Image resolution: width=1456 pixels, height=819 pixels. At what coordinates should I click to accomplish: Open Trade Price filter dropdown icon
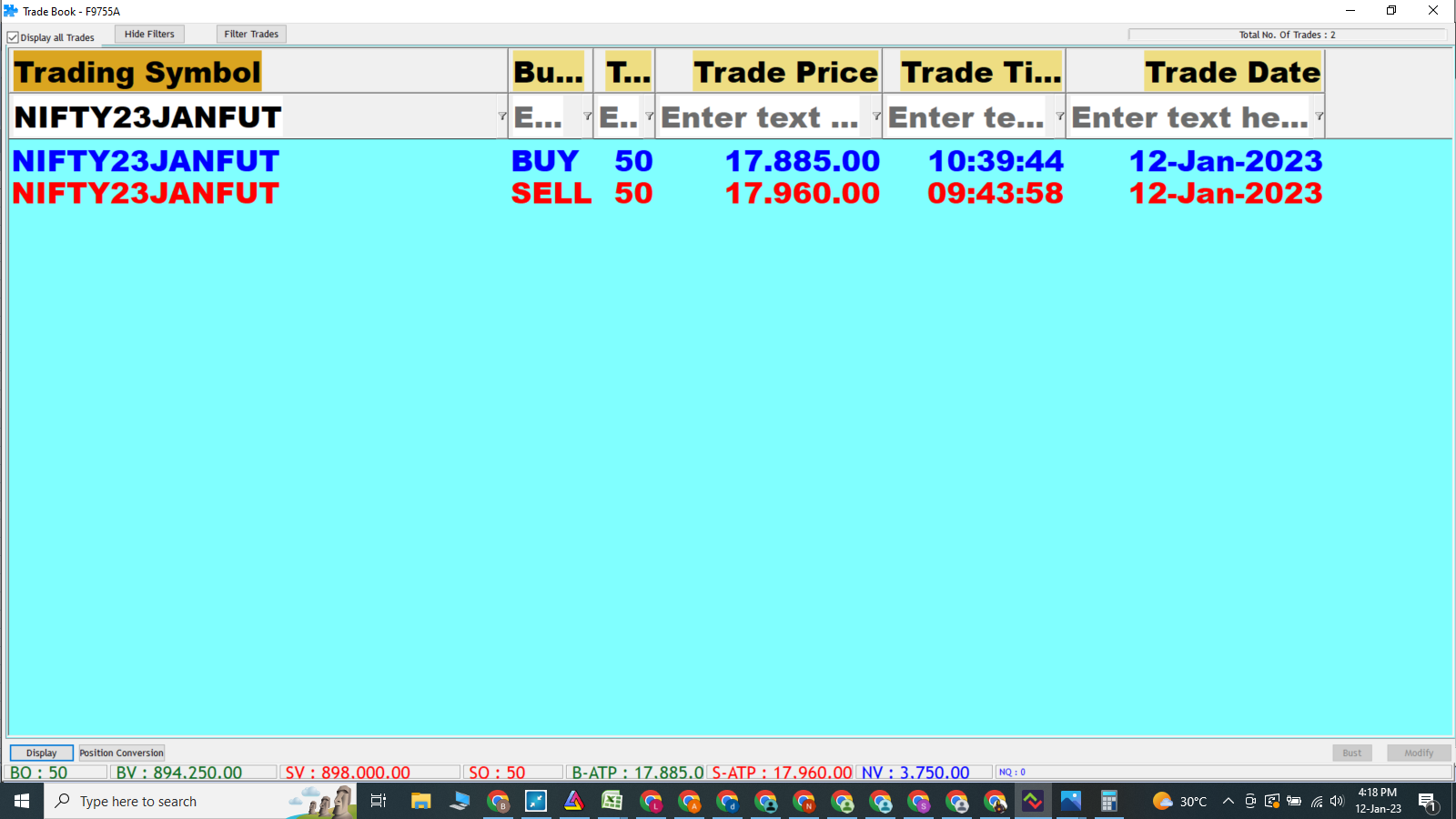[x=876, y=116]
